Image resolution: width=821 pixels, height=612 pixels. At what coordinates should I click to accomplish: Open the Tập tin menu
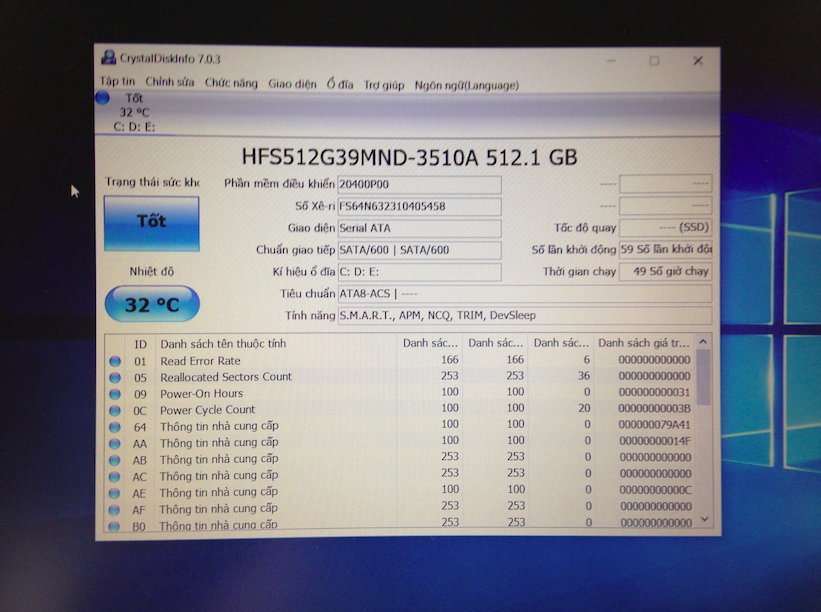[117, 81]
